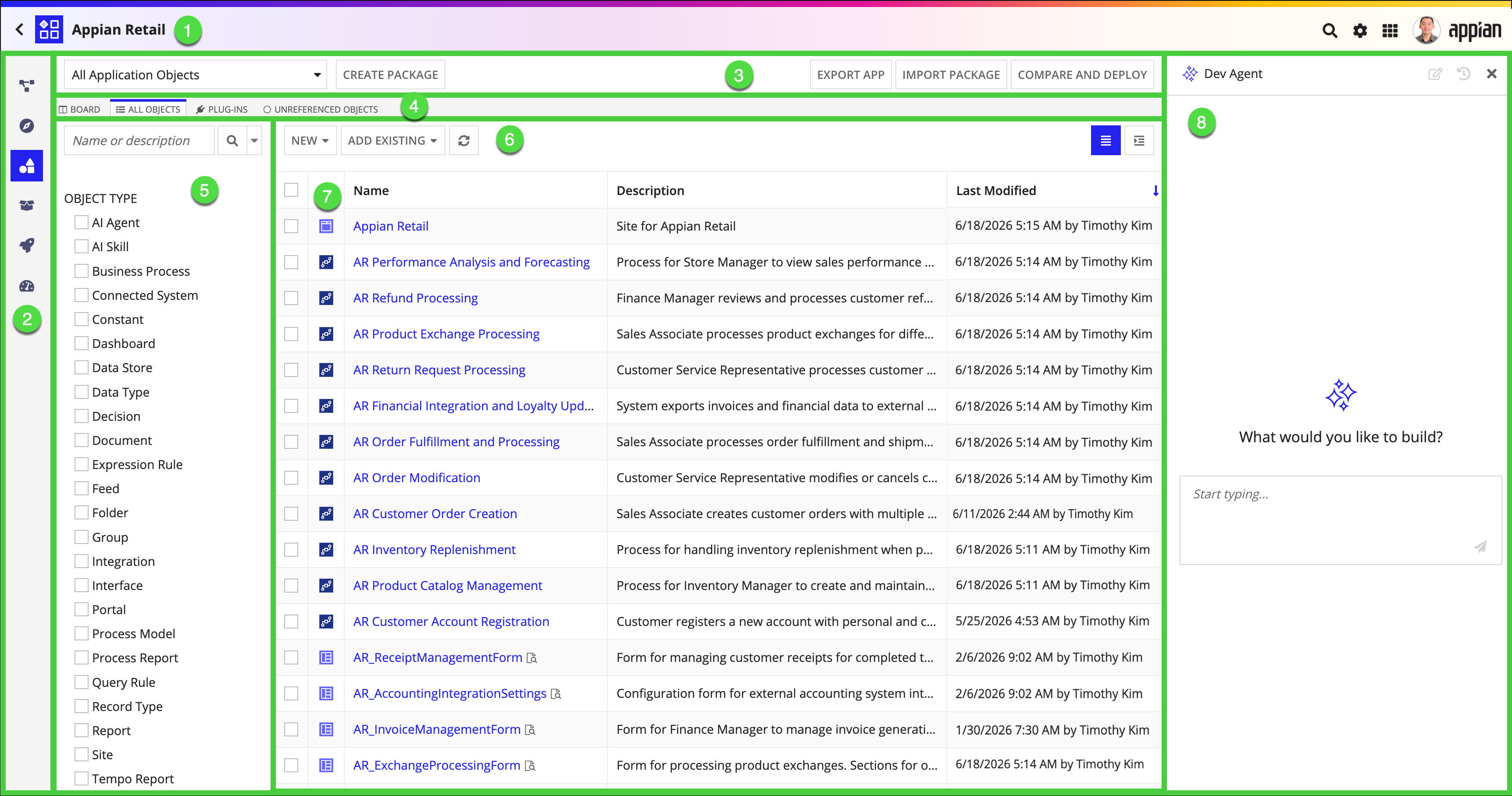Open the UNREFERENCED OBJECTS tab
This screenshot has height=796, width=1512.
[x=321, y=109]
